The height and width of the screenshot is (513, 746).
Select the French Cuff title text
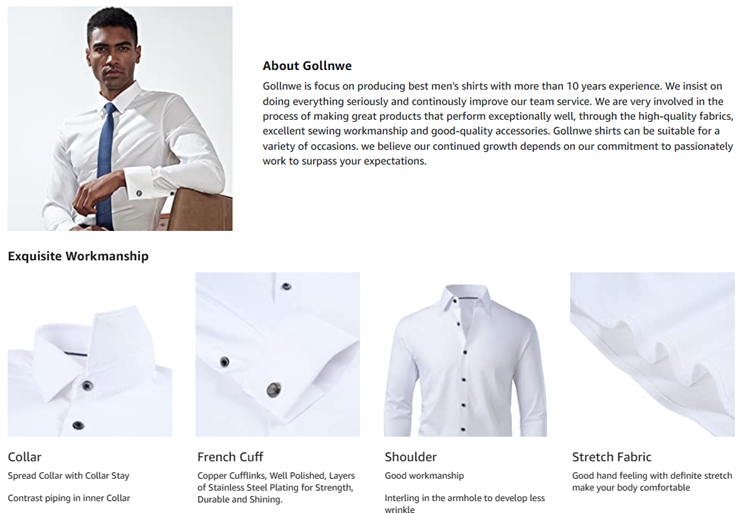coord(230,457)
